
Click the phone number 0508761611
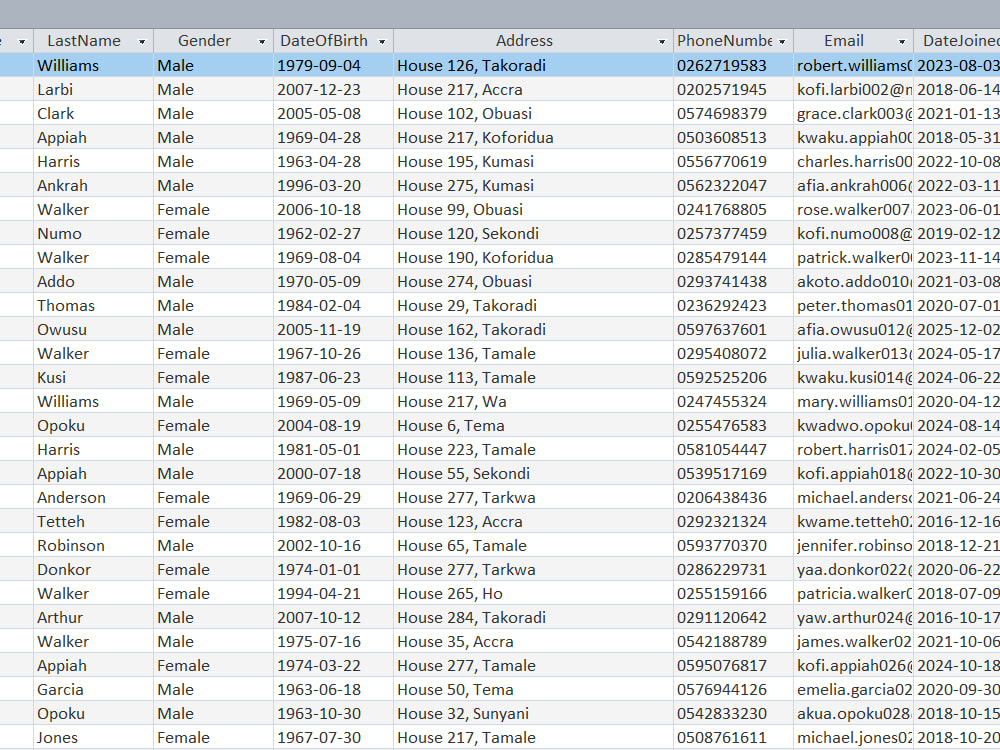[x=733, y=737]
